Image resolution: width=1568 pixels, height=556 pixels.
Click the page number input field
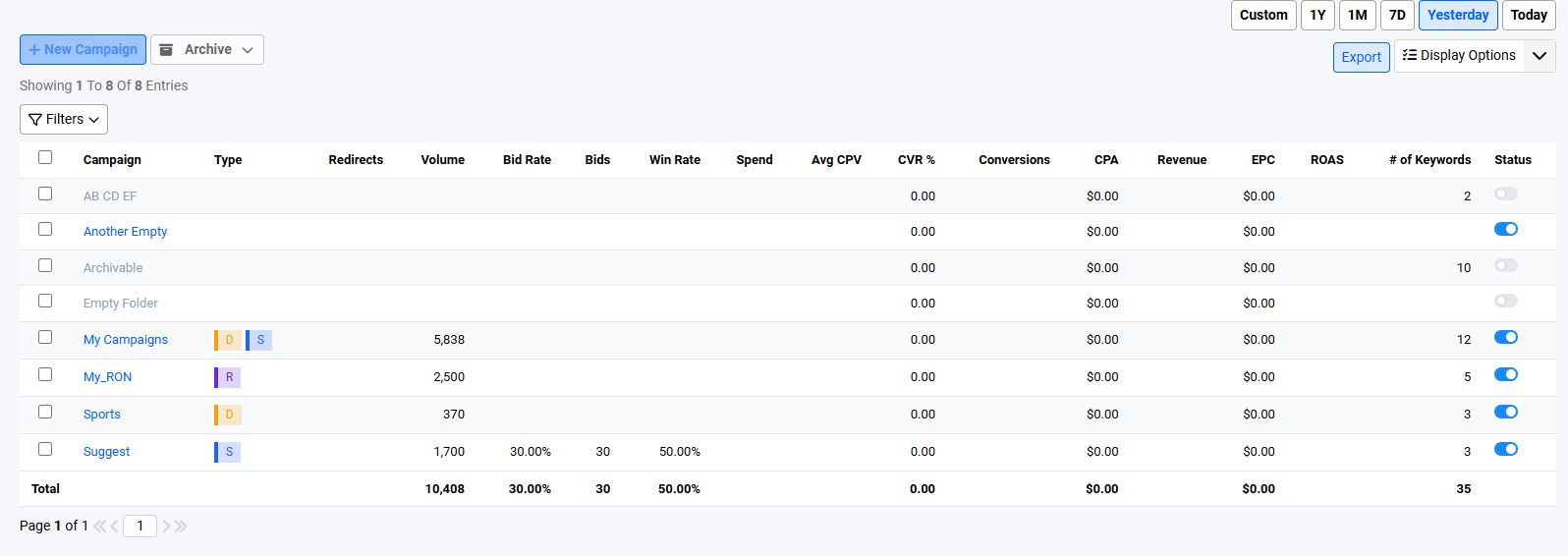point(140,527)
